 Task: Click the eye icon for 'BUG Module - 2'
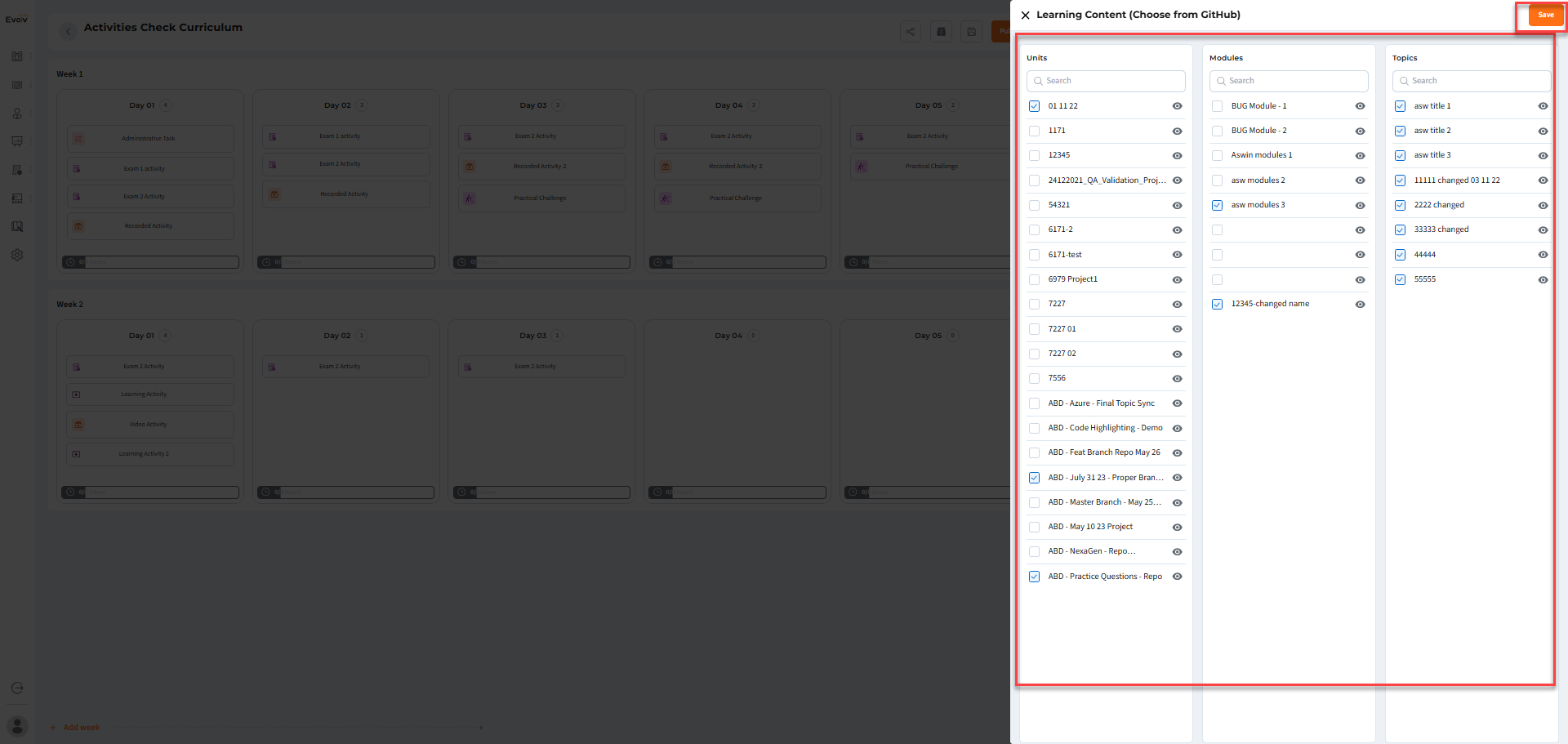tap(1360, 131)
